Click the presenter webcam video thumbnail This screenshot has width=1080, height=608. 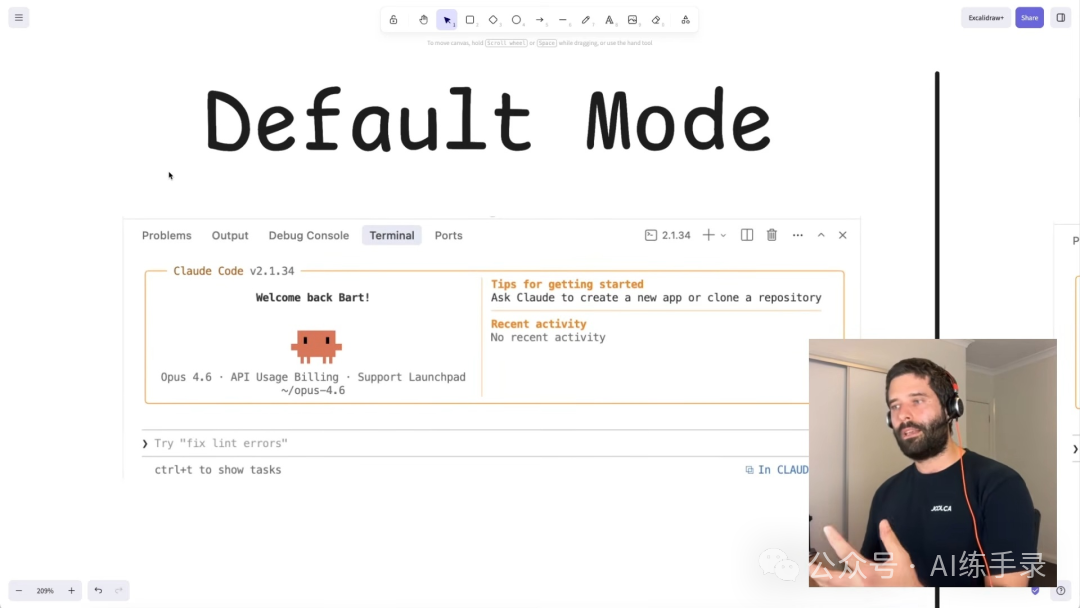[933, 463]
